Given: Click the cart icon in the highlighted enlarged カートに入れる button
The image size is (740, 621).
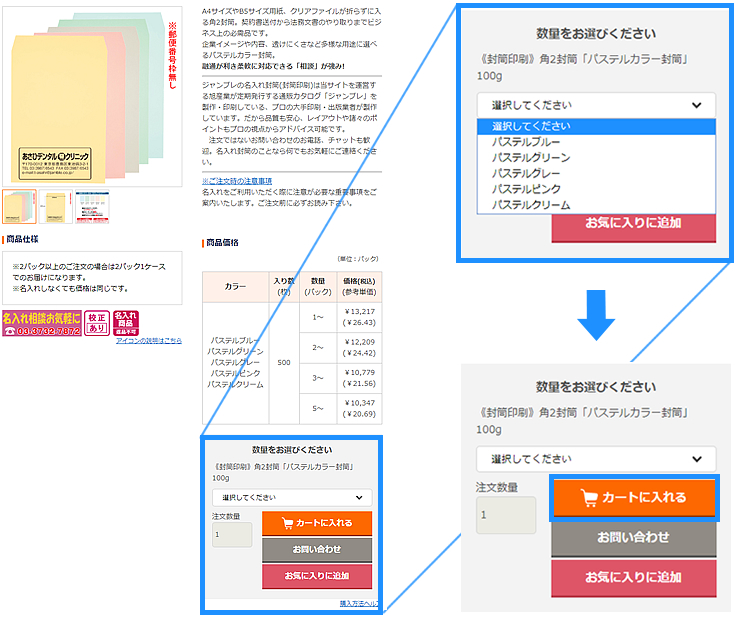Looking at the screenshot, I should click(x=589, y=498).
